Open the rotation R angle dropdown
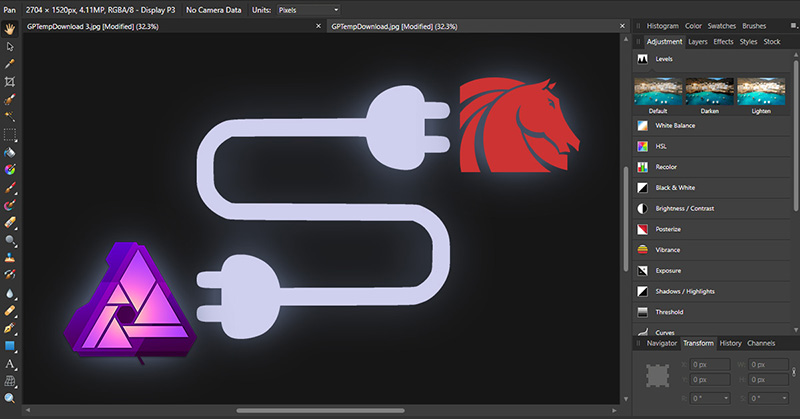Image resolution: width=800 pixels, height=419 pixels. [710, 398]
